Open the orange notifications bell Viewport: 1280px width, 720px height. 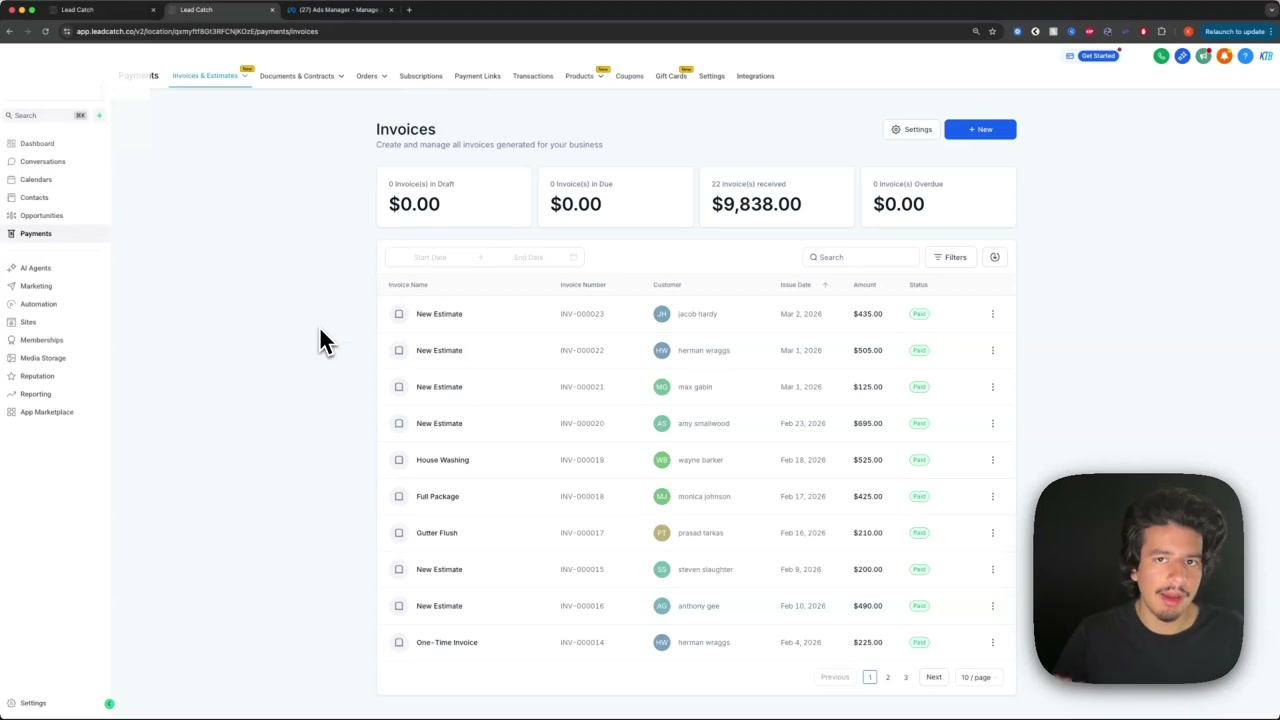tap(1224, 56)
